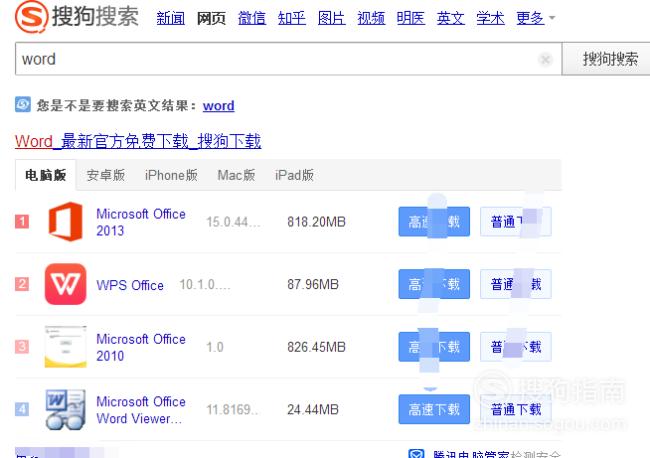Screen dimensions: 650x458
Task: Open the Word 最新官方免费下载 result title
Action: pyautogui.click(x=138, y=141)
